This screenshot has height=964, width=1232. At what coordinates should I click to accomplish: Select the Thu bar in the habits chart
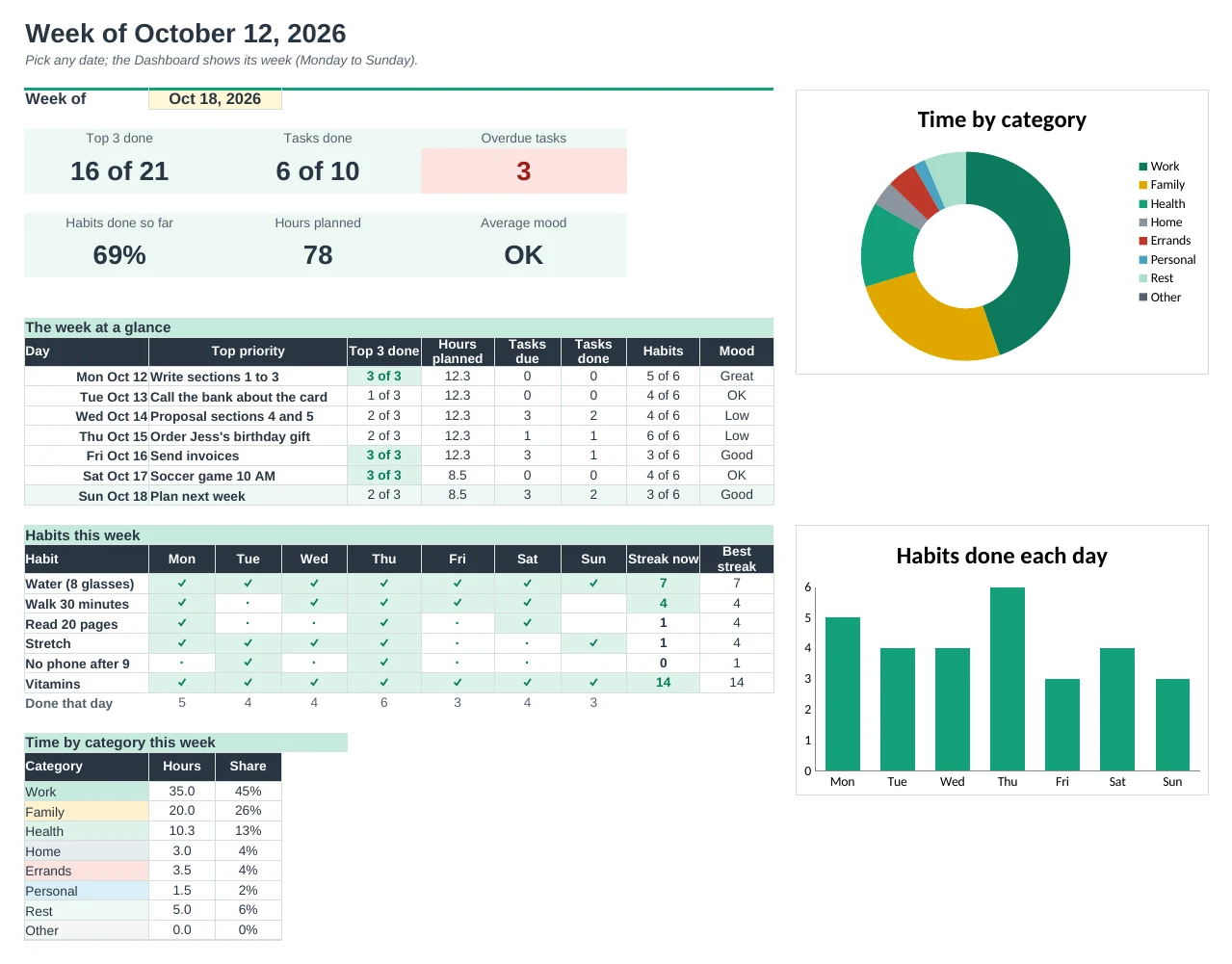[x=1008, y=679]
